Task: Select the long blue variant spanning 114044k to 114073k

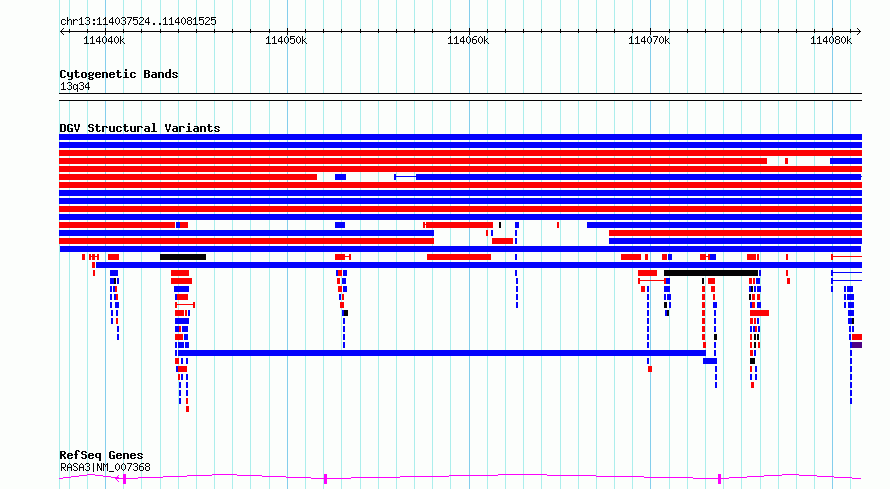Action: point(440,353)
